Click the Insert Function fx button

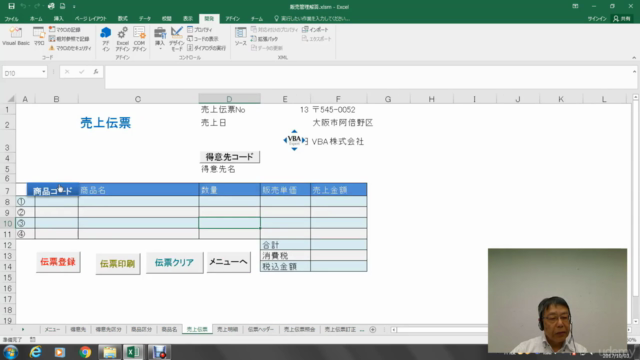point(96,72)
